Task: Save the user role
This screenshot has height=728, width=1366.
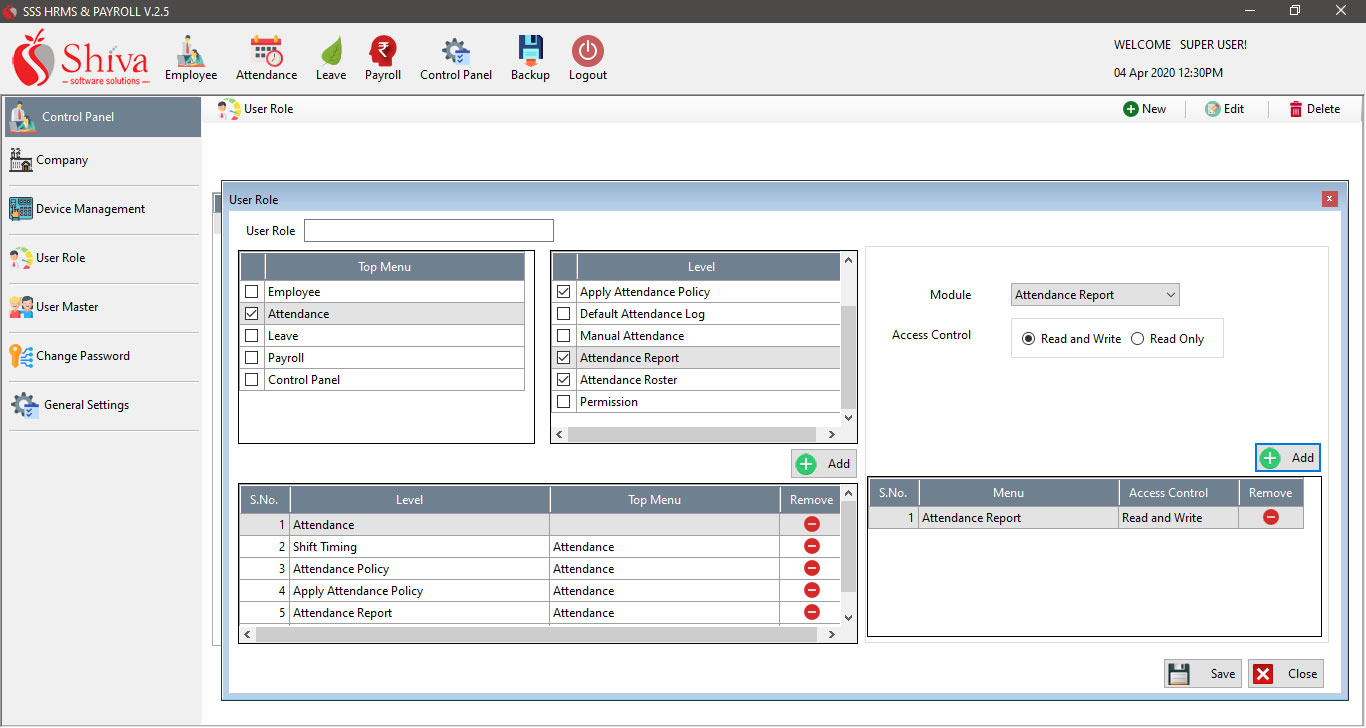Action: click(x=1203, y=673)
